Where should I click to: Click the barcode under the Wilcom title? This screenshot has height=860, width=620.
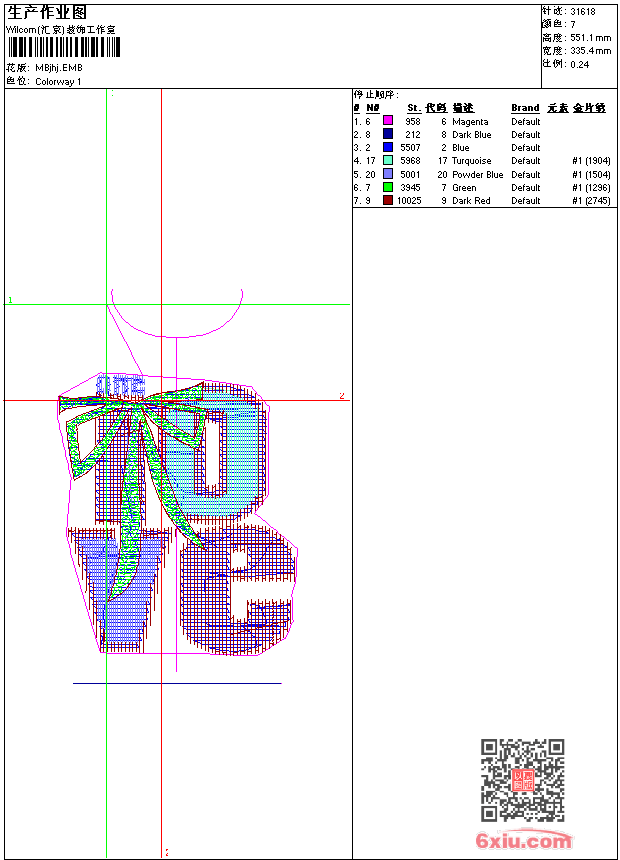pos(64,47)
